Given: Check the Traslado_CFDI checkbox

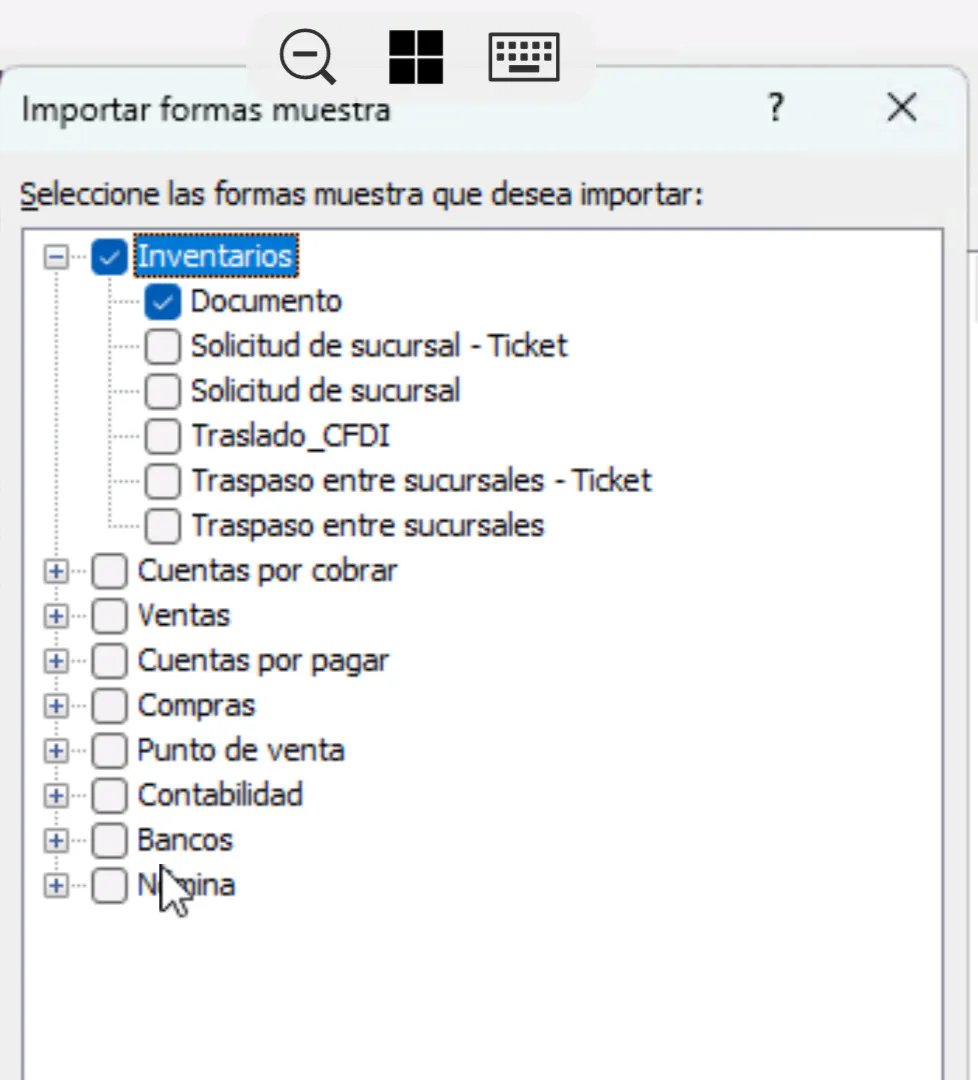Looking at the screenshot, I should point(162,436).
